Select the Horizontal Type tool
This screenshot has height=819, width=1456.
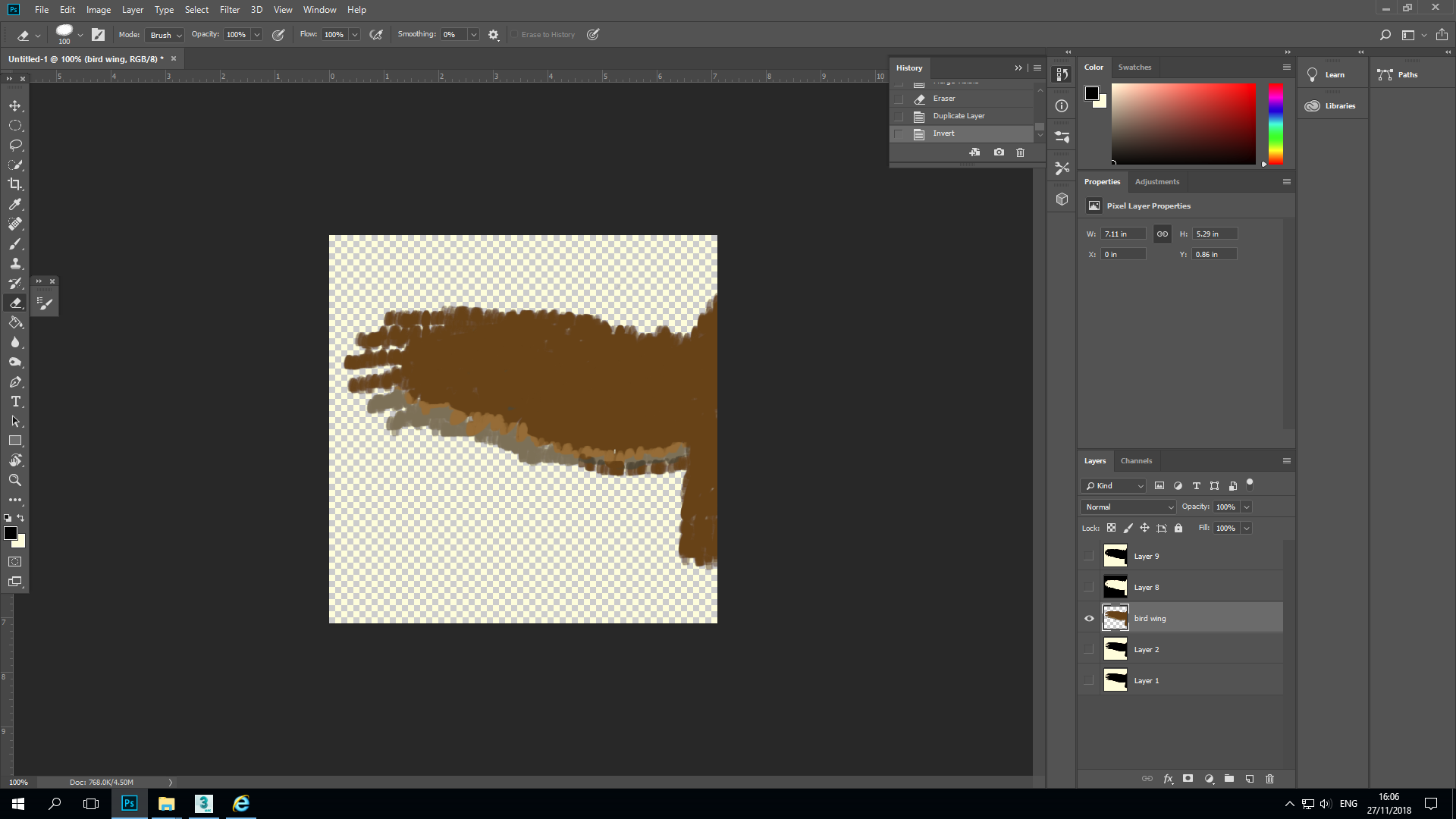coord(15,401)
